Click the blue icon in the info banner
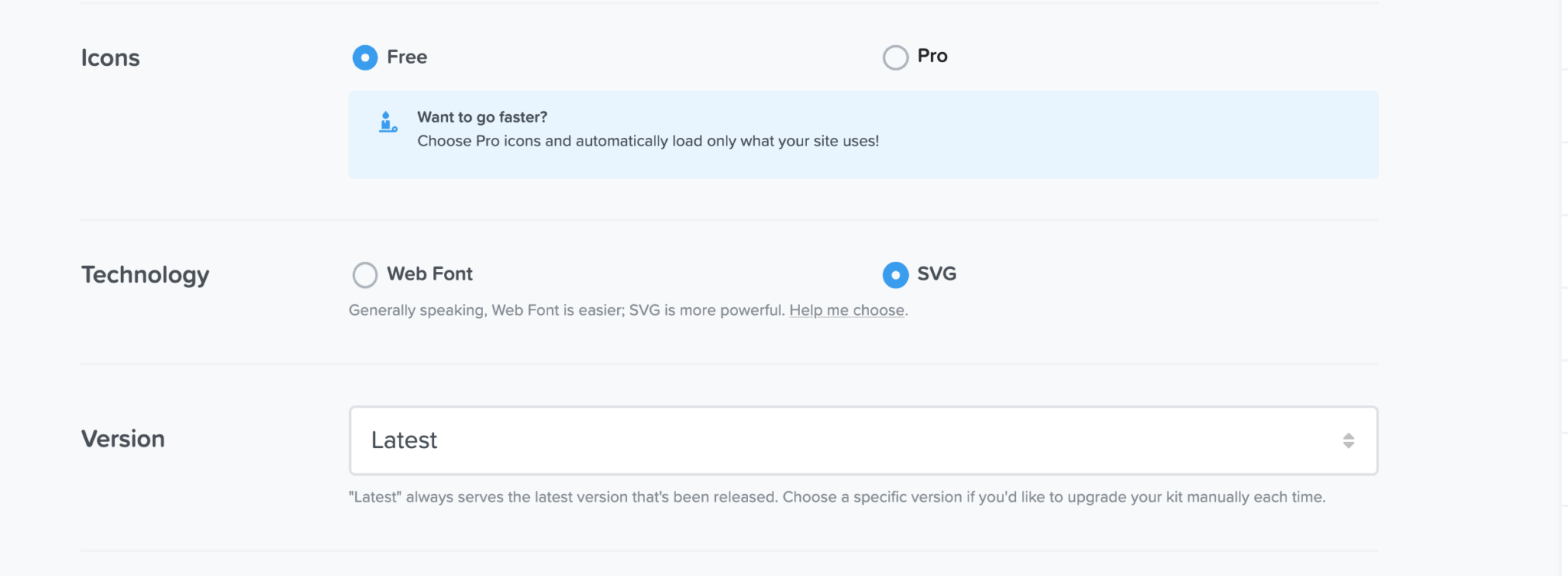The image size is (1568, 576). (388, 123)
